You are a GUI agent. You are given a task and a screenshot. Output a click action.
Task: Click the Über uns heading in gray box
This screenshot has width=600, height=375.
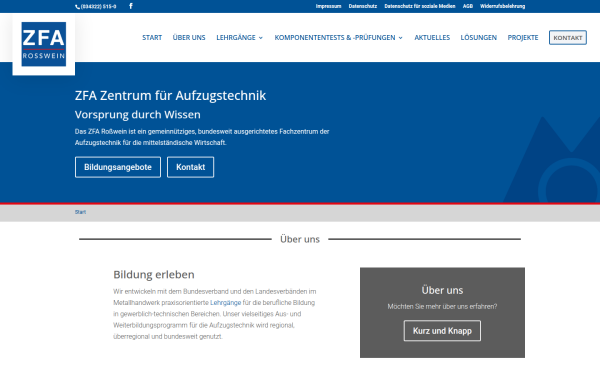pos(442,290)
